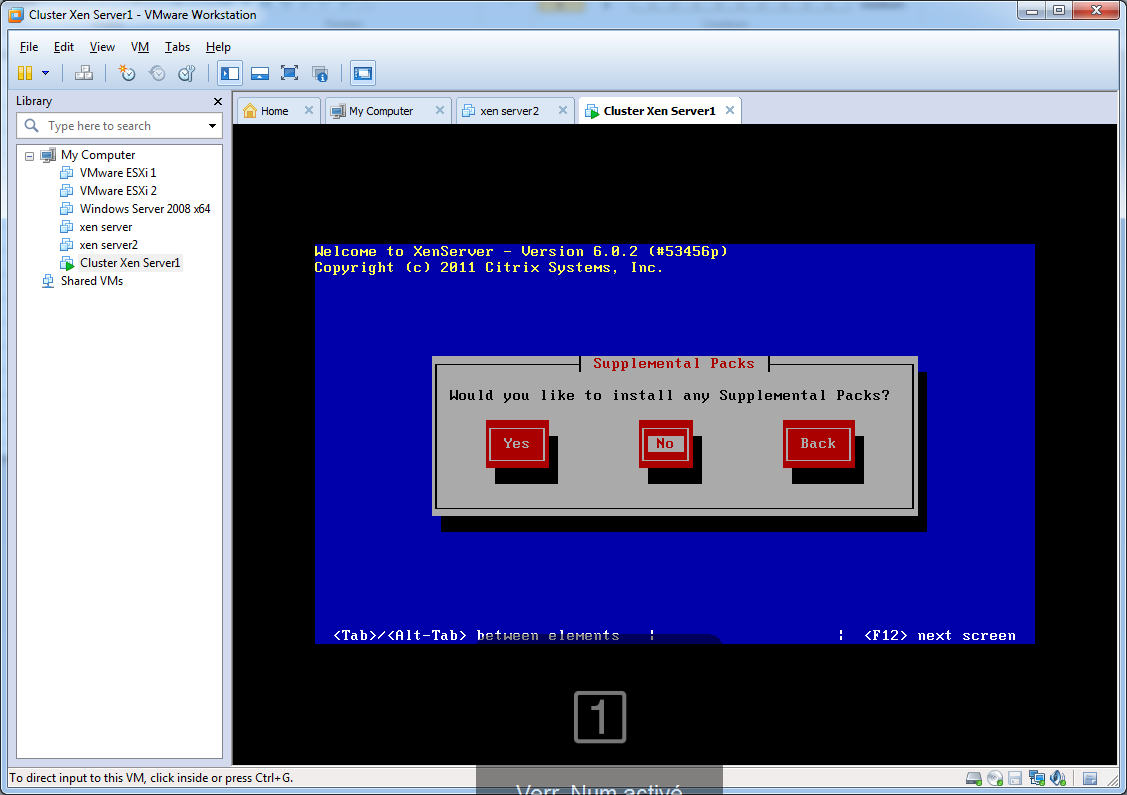Open the VM menu

point(140,47)
